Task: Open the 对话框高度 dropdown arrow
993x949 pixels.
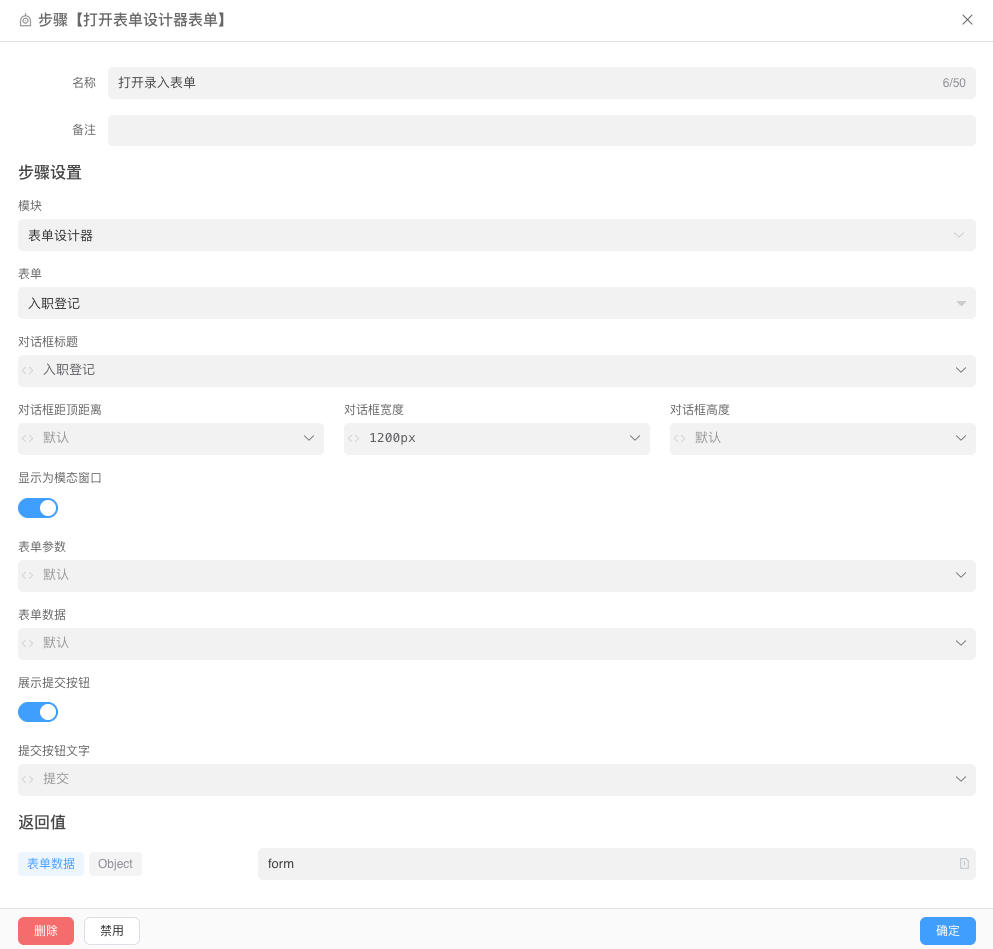Action: click(960, 438)
